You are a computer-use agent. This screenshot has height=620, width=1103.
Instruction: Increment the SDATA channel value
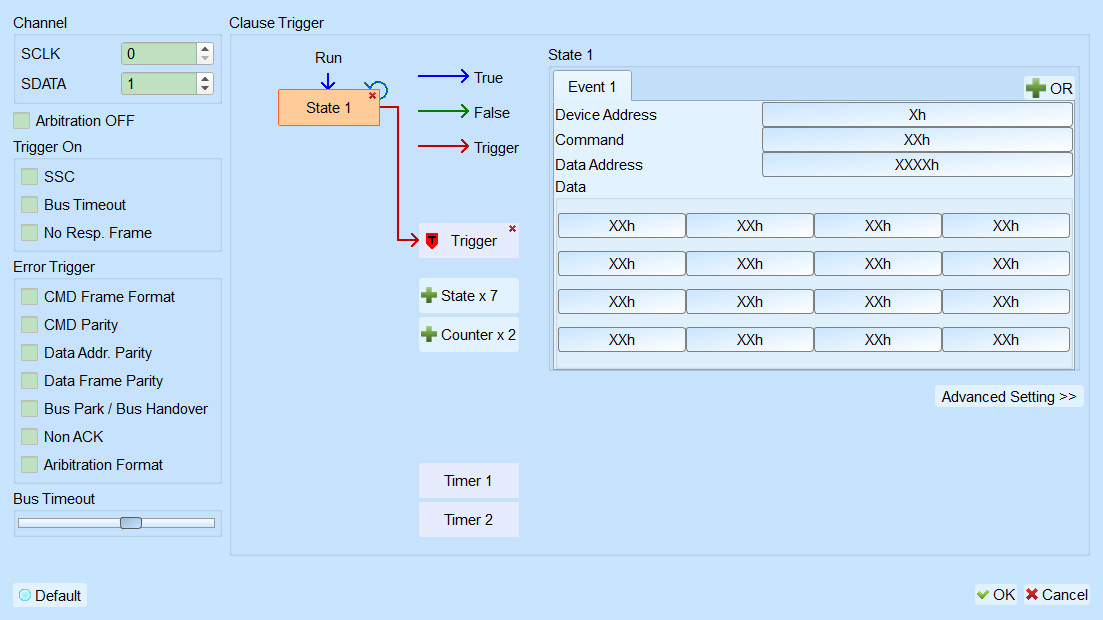point(205,79)
